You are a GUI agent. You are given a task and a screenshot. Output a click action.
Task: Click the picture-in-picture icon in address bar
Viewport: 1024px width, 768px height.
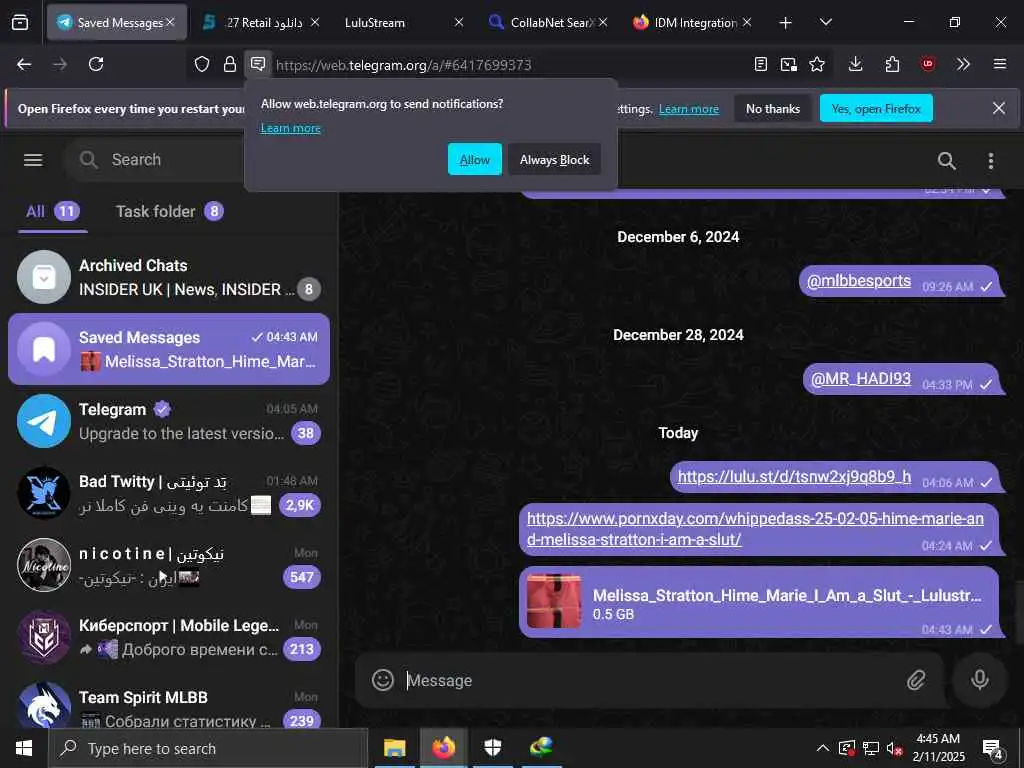click(788, 64)
